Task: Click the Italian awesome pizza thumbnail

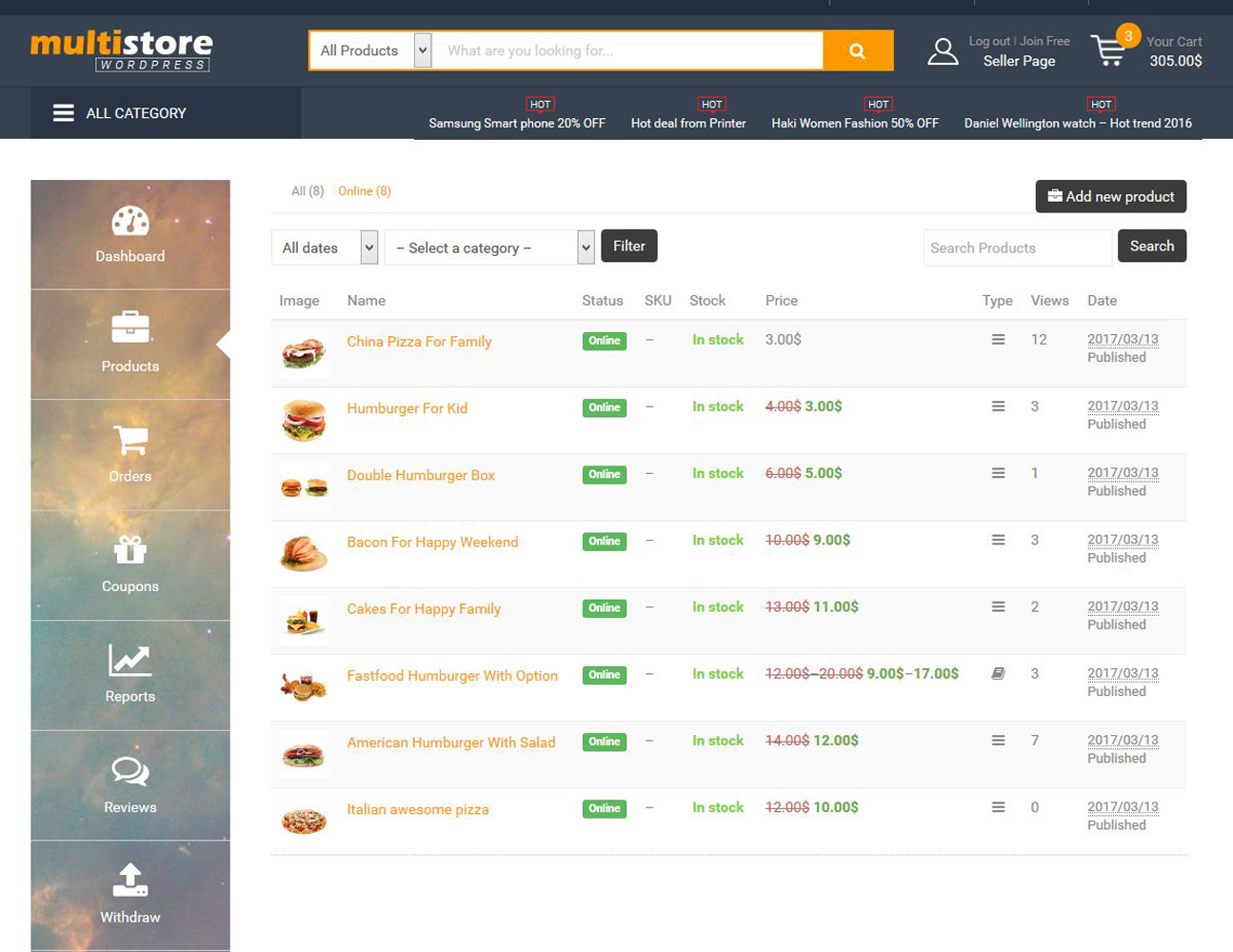Action: pos(304,820)
